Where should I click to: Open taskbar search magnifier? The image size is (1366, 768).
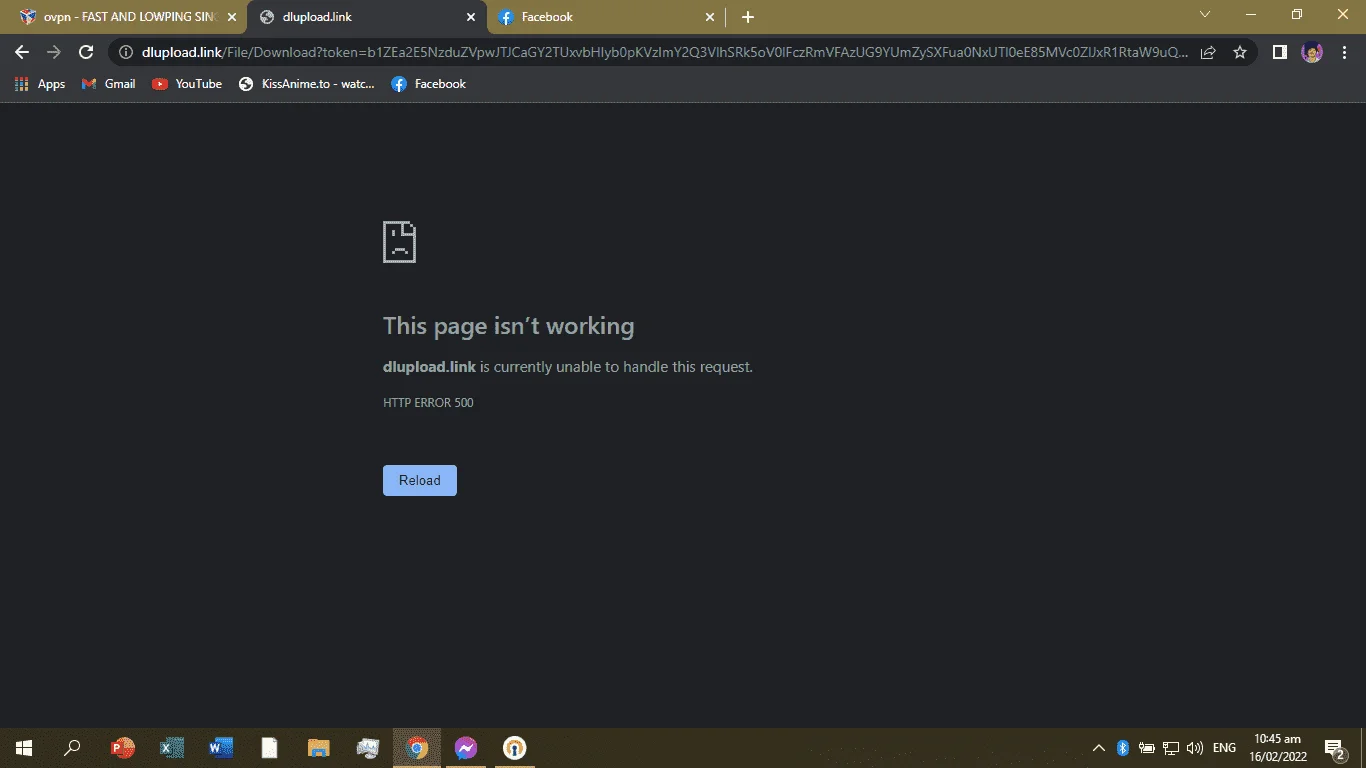72,748
